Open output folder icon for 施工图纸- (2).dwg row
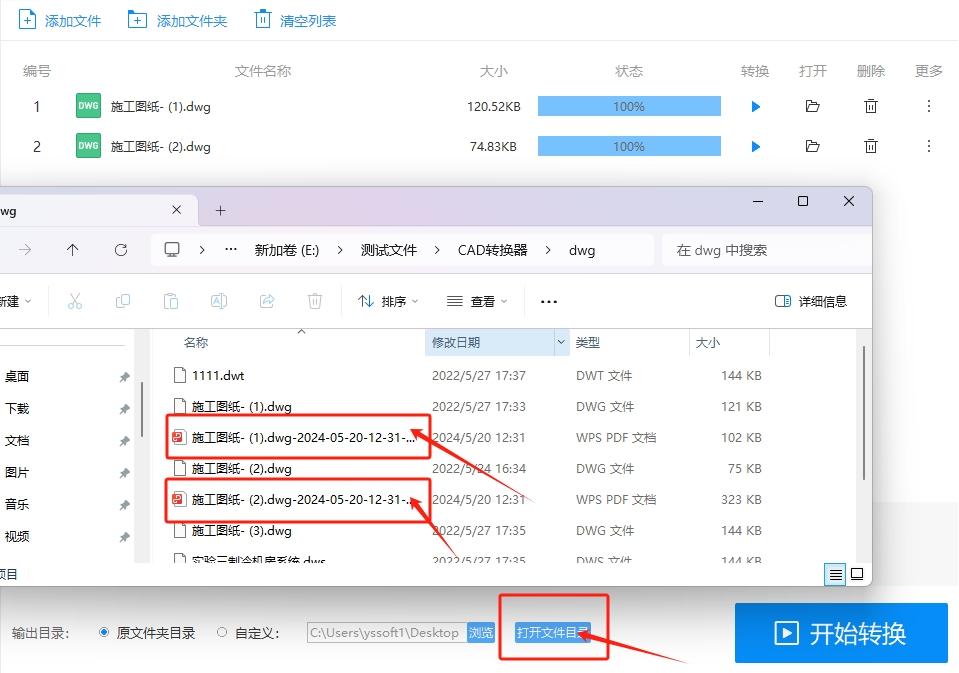This screenshot has width=959, height=673. point(812,146)
